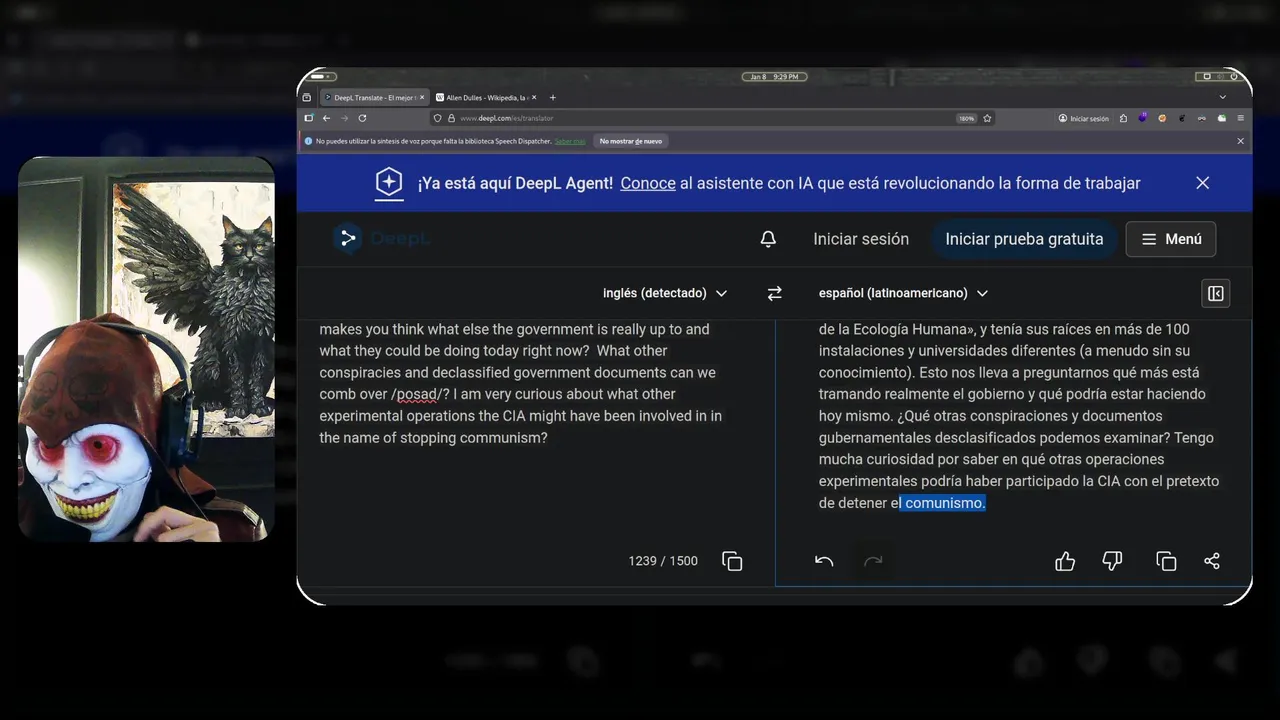This screenshot has width=1280, height=720.
Task: Give the translation a thumbs down
Action: [x=1112, y=561]
